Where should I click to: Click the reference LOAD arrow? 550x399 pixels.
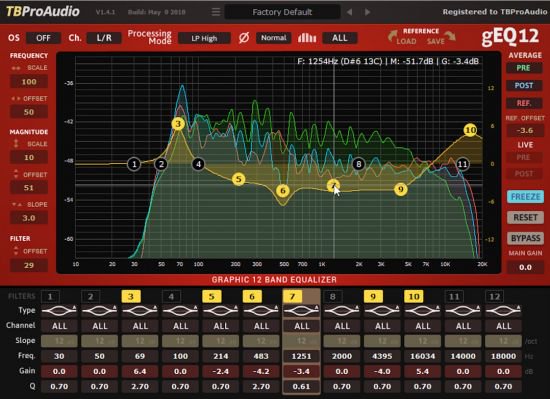click(x=393, y=35)
